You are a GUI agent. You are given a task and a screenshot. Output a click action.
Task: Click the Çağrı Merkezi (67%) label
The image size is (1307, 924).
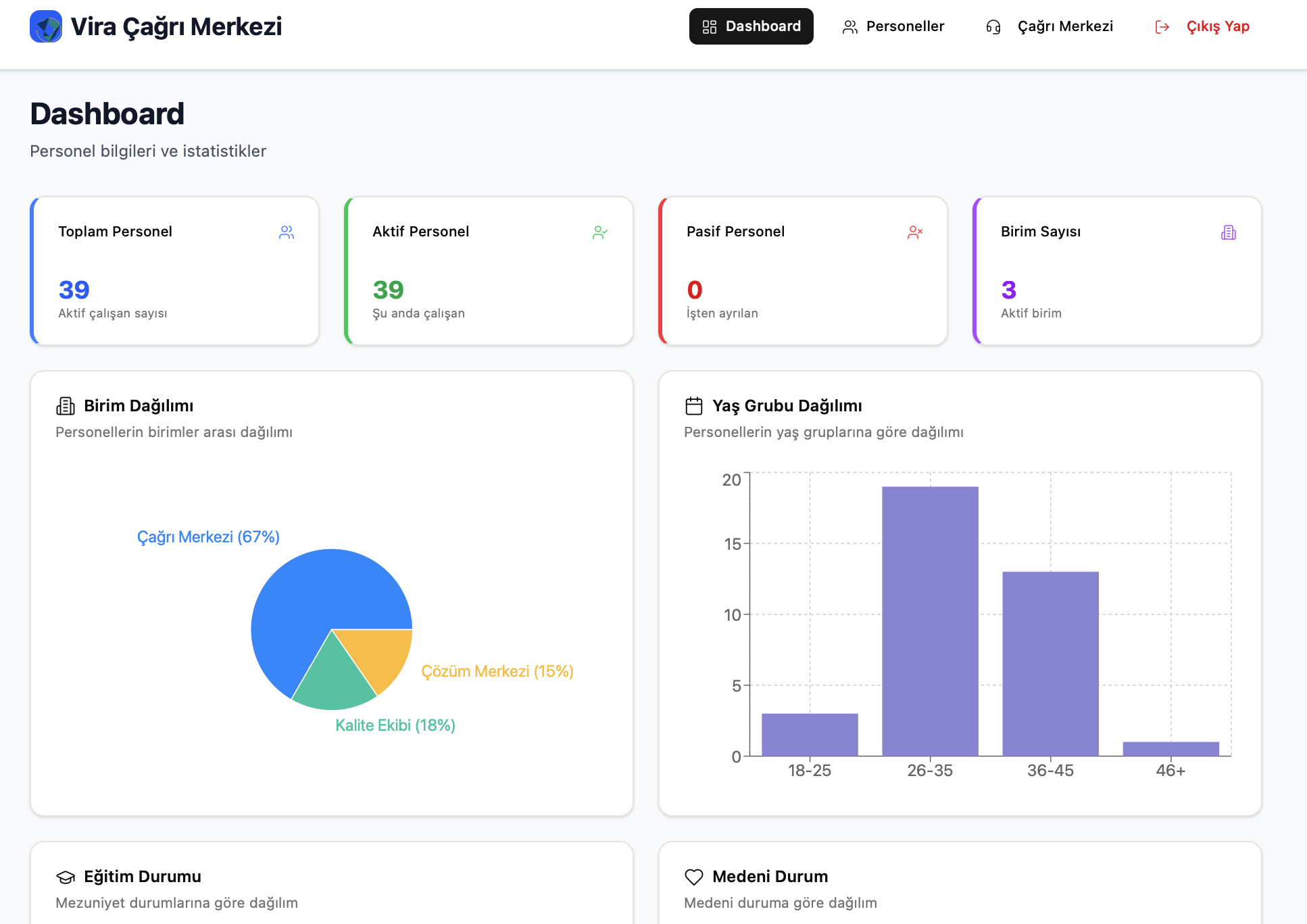[x=208, y=537]
